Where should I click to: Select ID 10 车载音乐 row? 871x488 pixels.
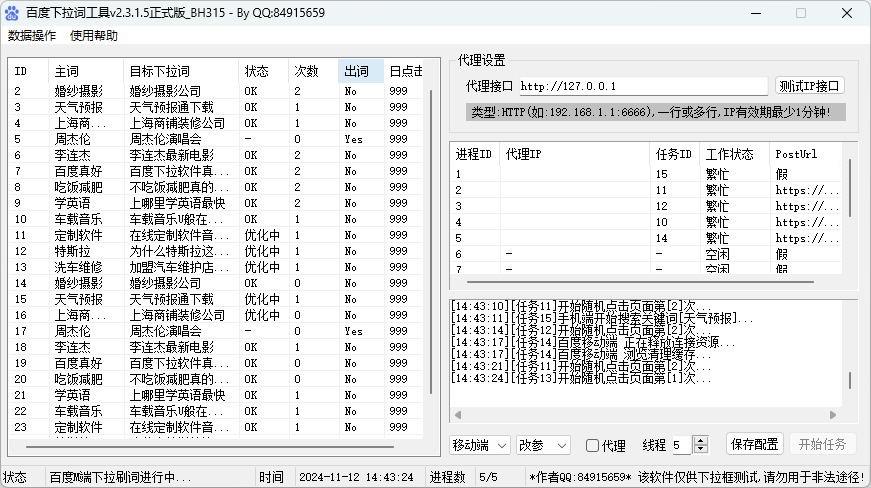(216, 219)
